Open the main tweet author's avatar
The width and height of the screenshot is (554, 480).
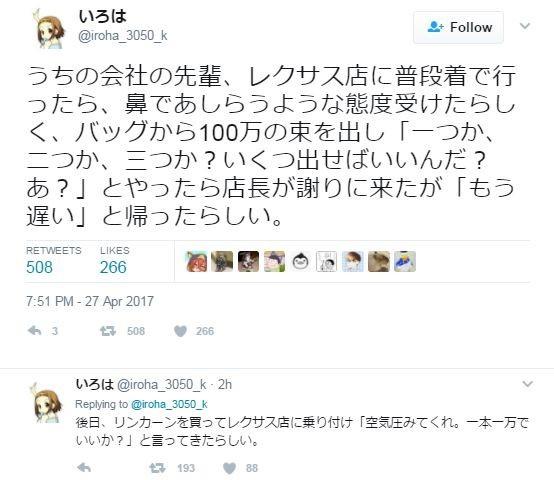click(49, 29)
